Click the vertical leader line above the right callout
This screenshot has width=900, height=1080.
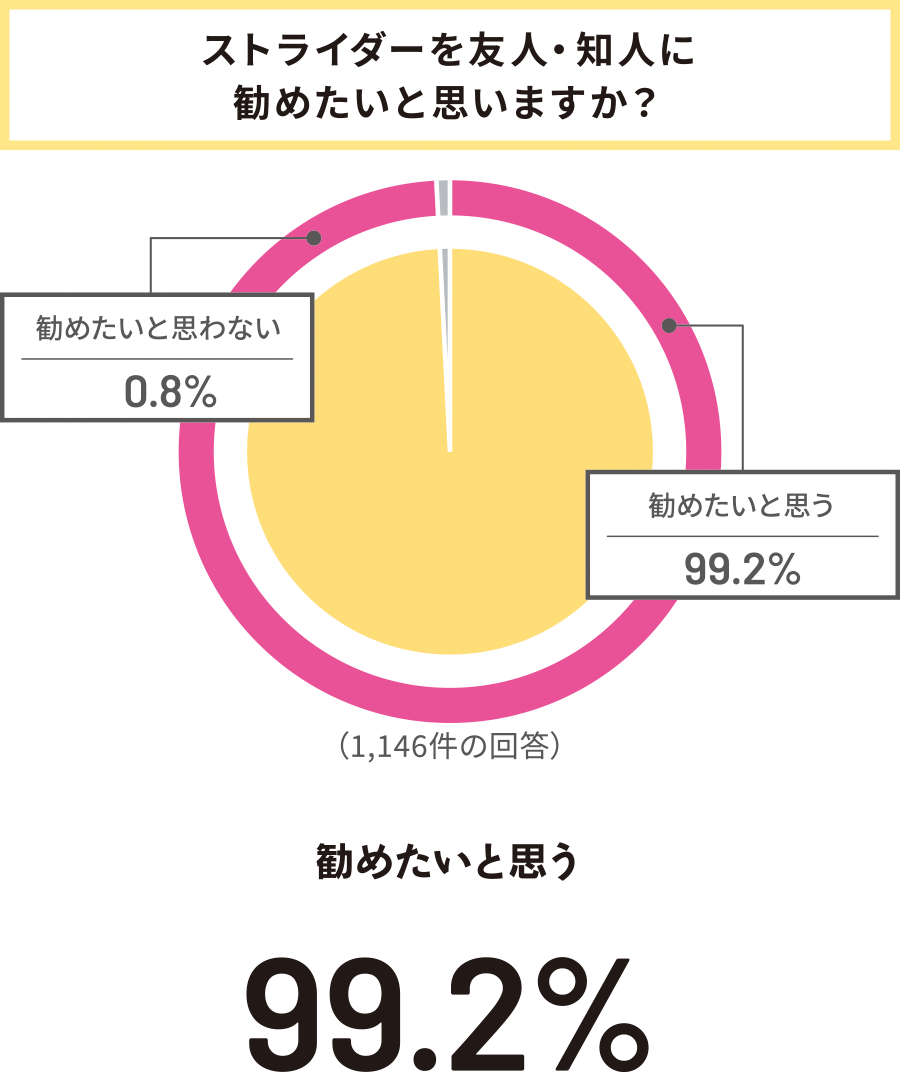[743, 398]
